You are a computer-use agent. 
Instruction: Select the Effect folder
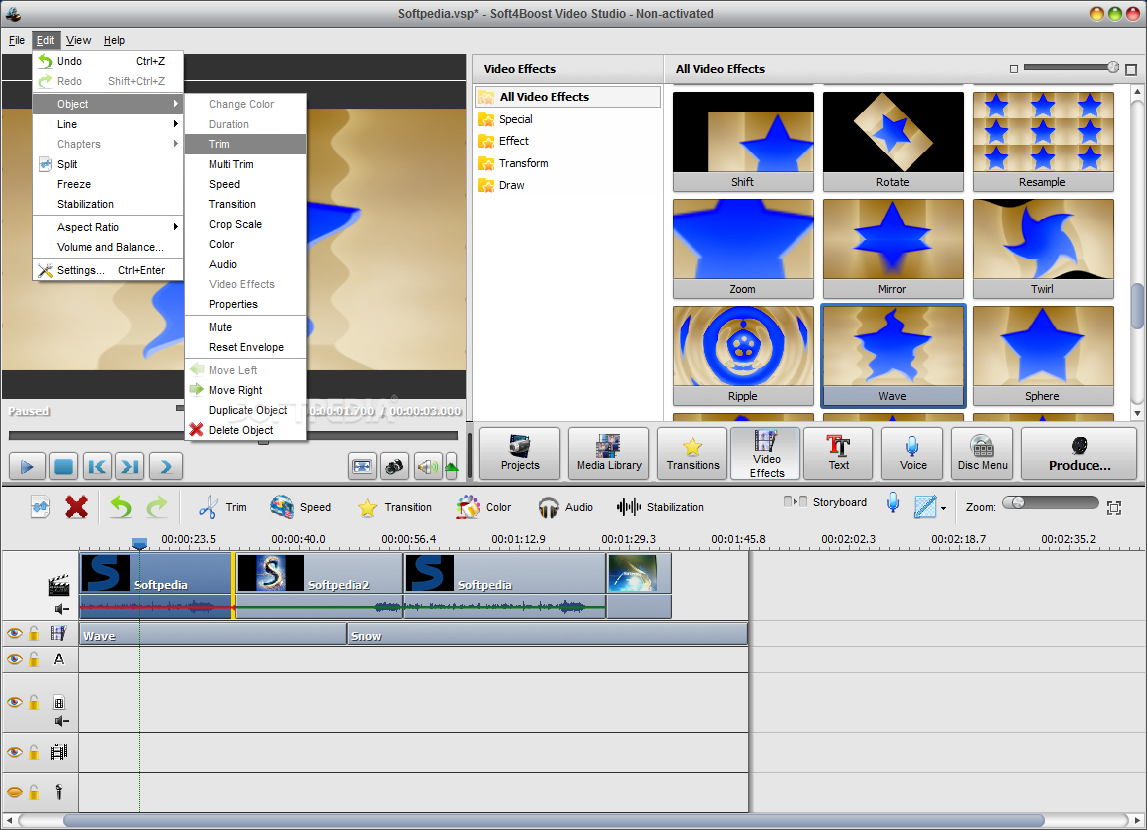(x=514, y=141)
